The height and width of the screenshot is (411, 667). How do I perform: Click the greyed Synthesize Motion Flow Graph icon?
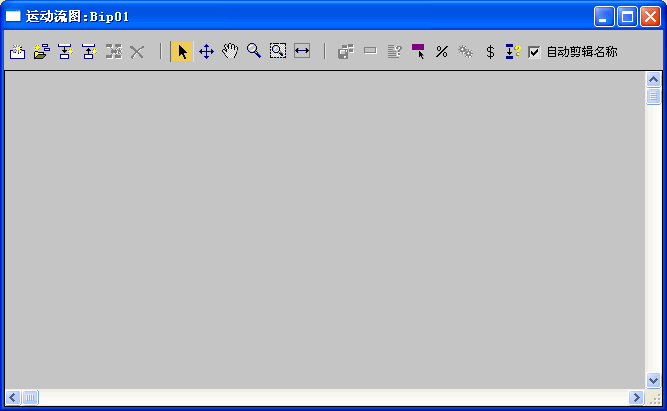346,51
